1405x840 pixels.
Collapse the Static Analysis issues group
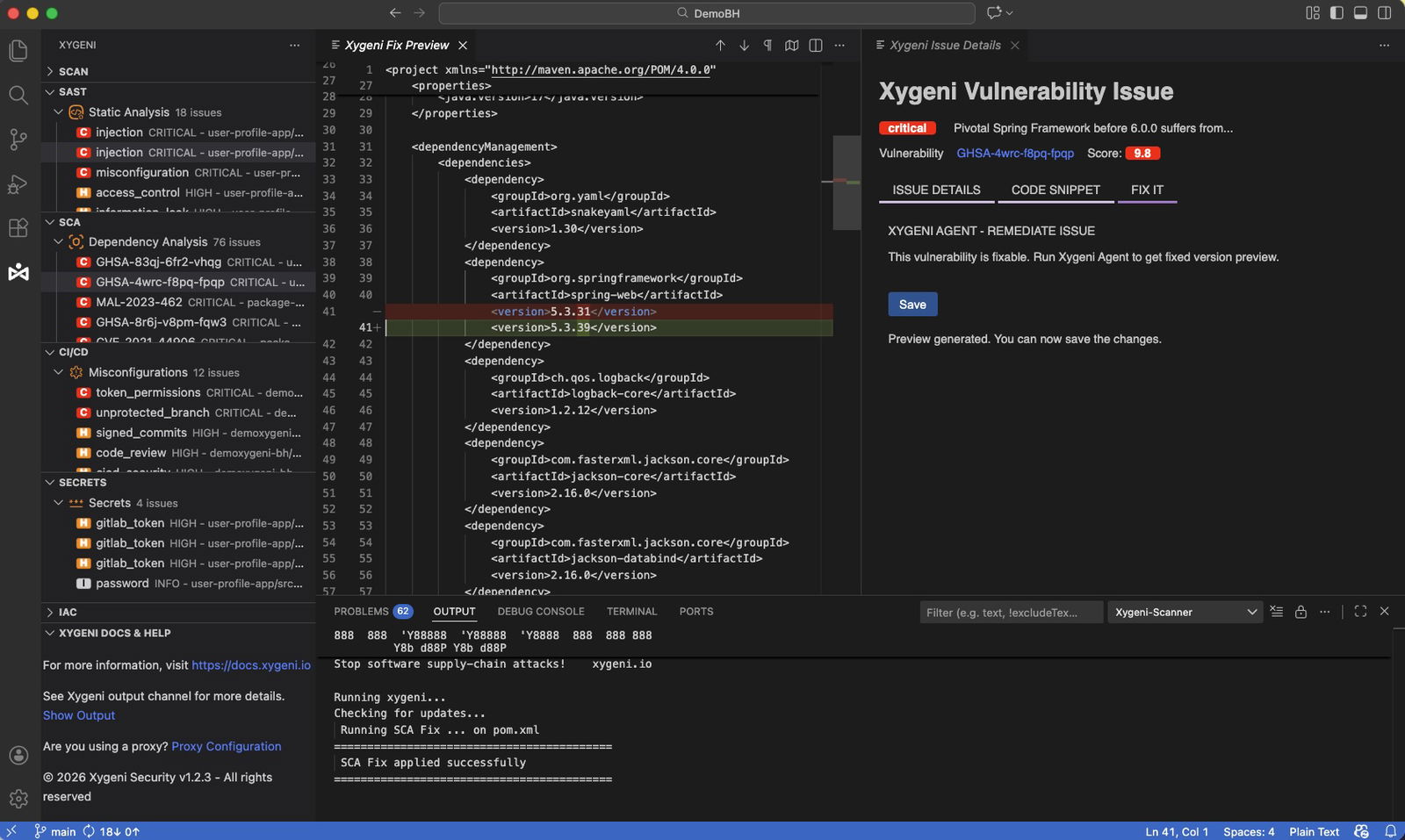tap(59, 112)
